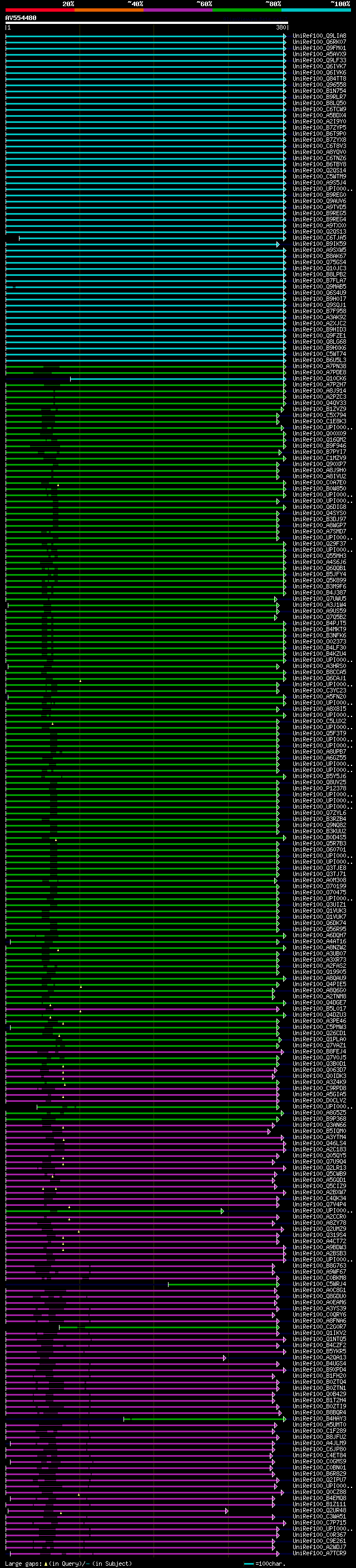This screenshot has height=1568, width=356.
Task: Click hit label UniRef100_C5WTM9
Action: tap(319, 176)
